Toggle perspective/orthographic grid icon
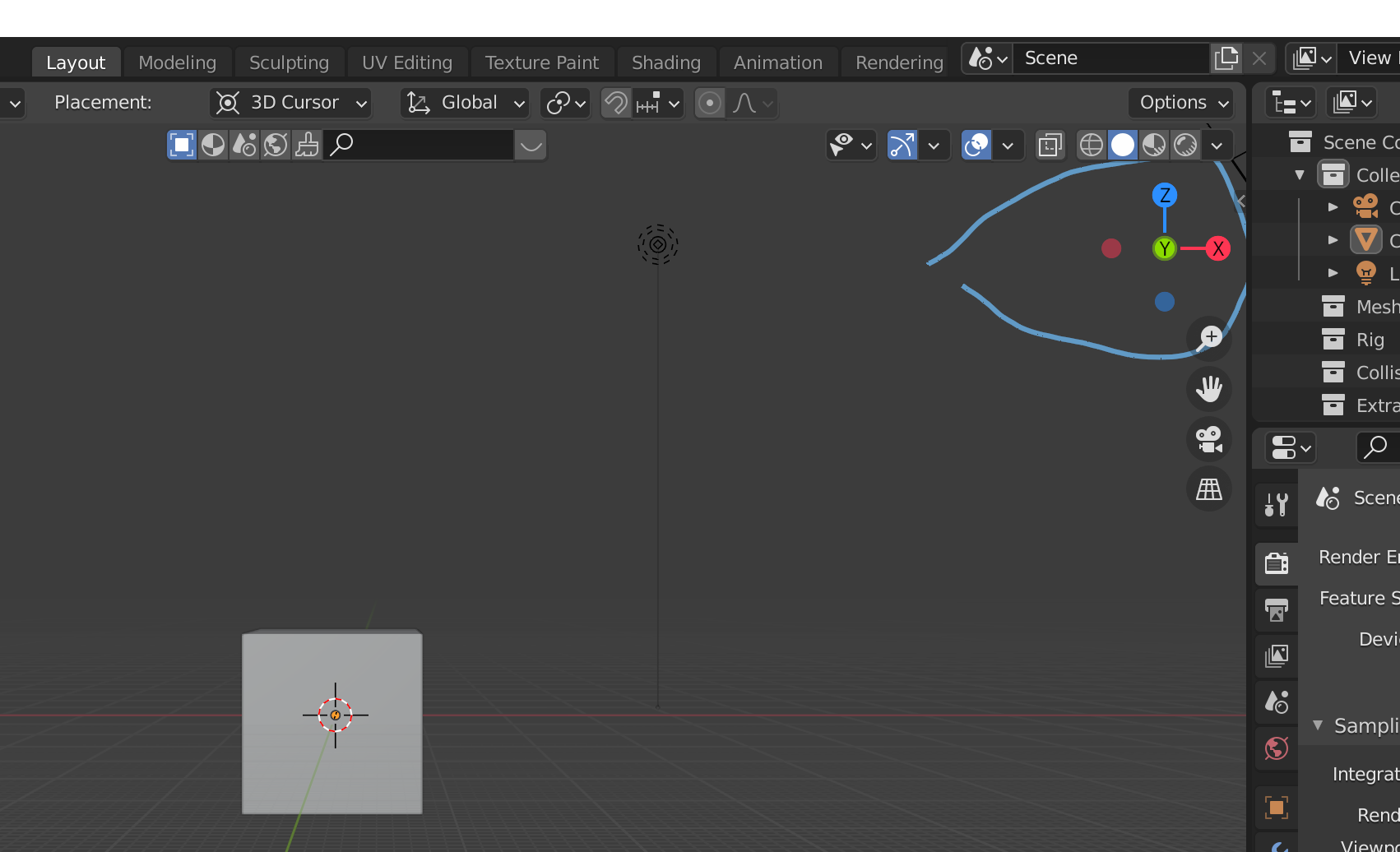1400x852 pixels. tap(1209, 489)
